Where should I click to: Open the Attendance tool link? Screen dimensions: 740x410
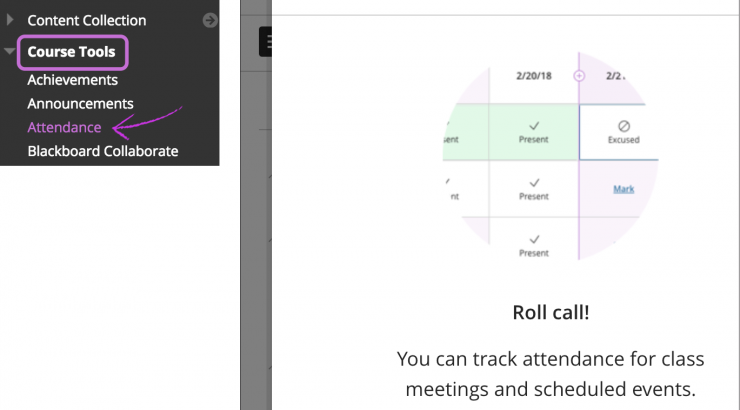64,128
